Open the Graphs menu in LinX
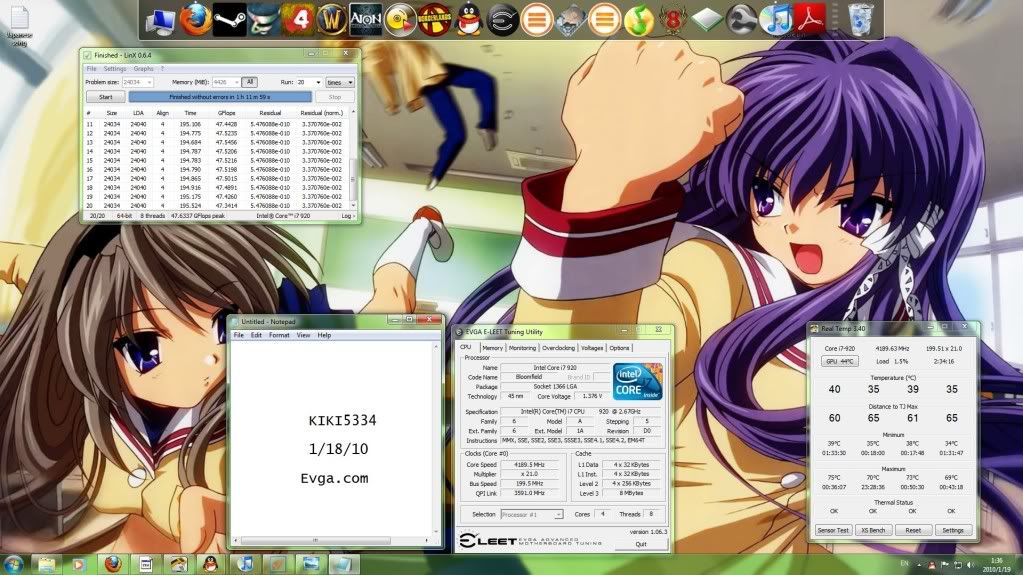The image size is (1023, 575). 143,68
